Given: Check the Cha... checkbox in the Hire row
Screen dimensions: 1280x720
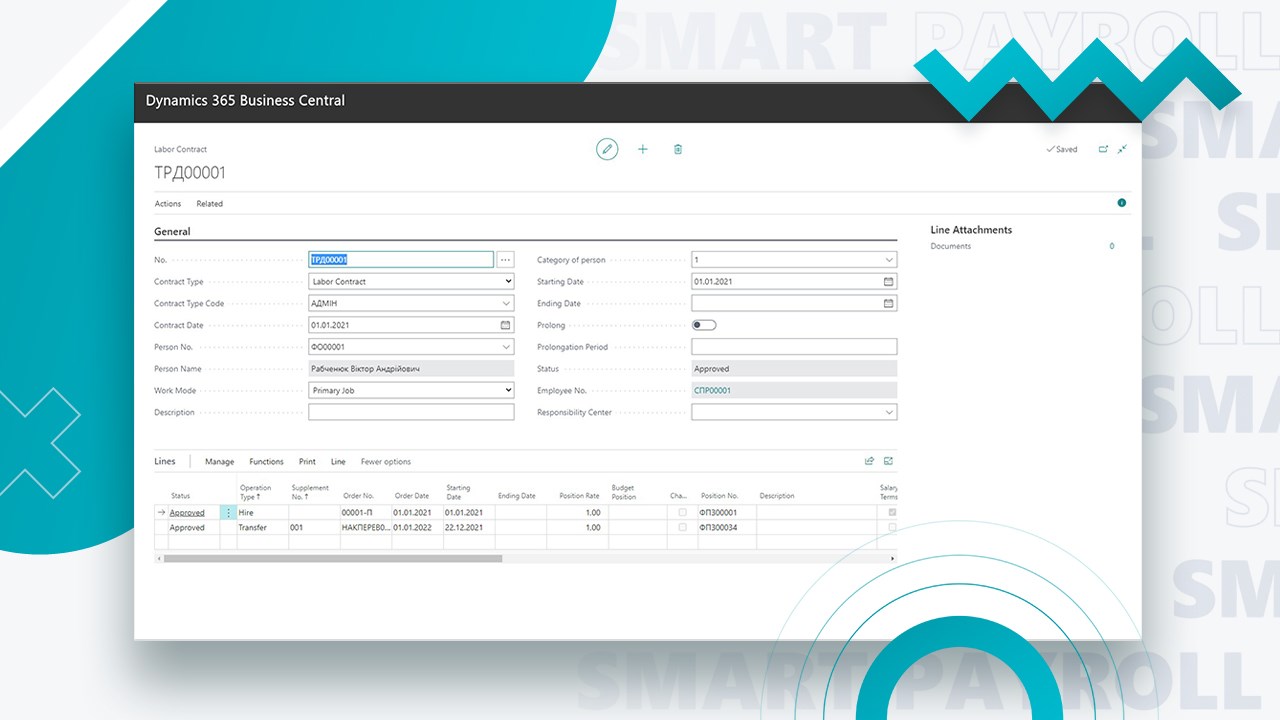Looking at the screenshot, I should (682, 512).
